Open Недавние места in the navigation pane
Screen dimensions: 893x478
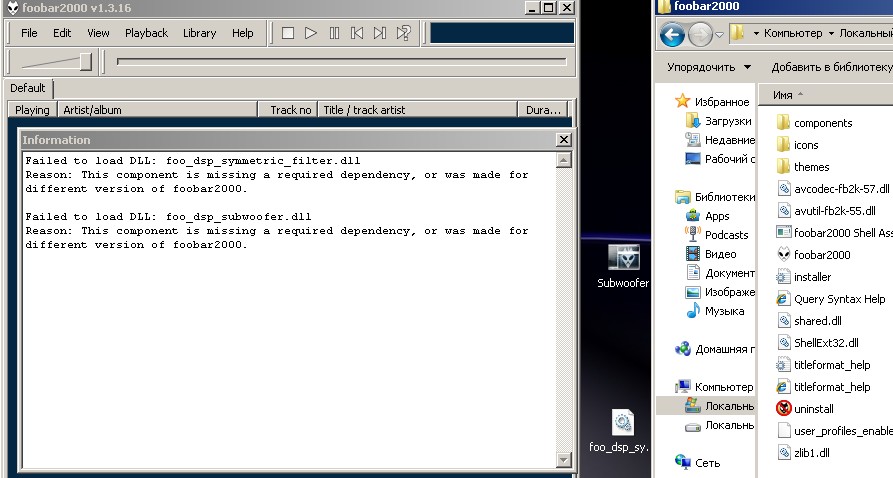click(720, 140)
